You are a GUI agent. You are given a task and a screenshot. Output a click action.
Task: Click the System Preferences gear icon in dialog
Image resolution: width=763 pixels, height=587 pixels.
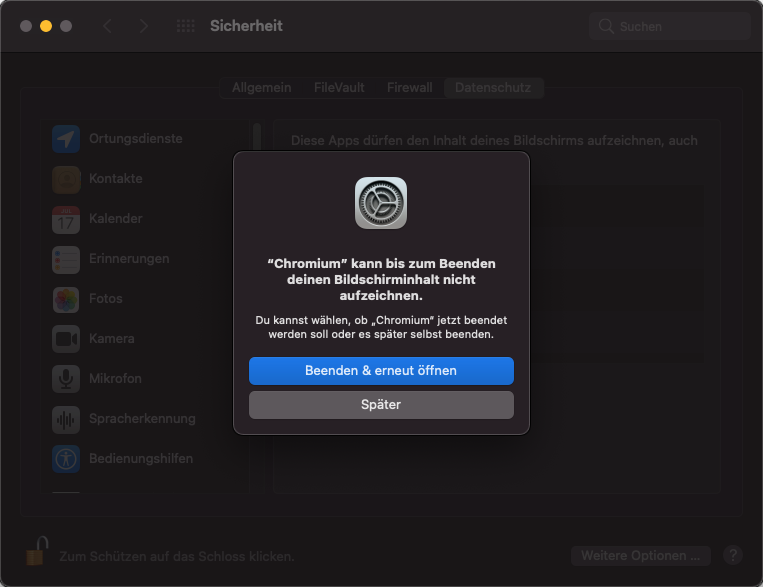[x=381, y=203]
